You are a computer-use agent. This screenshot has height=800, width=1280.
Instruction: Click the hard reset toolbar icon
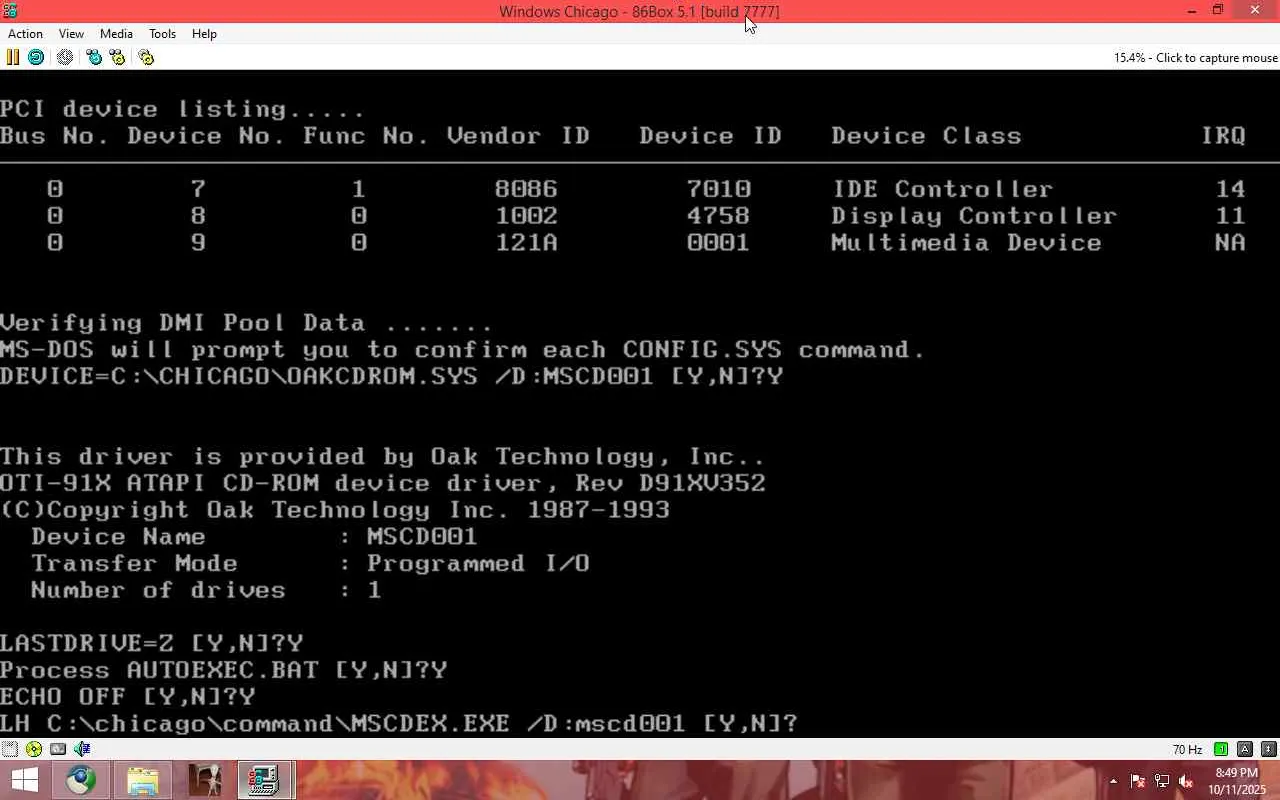(x=35, y=57)
